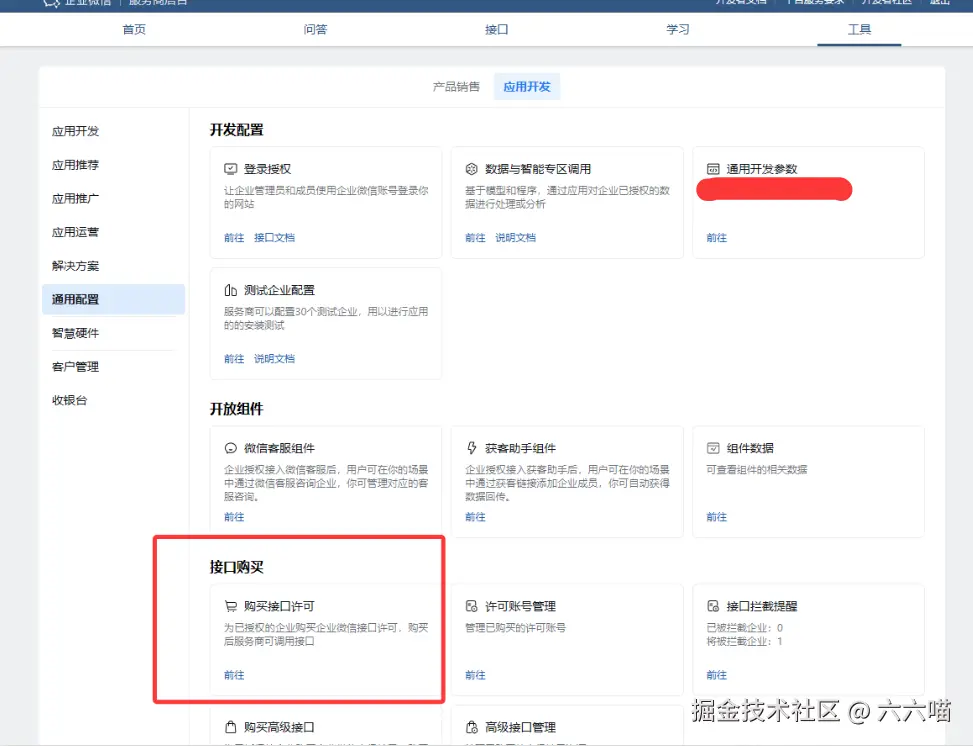
Task: Select 解决方案 in the left sidebar
Action: click(75, 266)
